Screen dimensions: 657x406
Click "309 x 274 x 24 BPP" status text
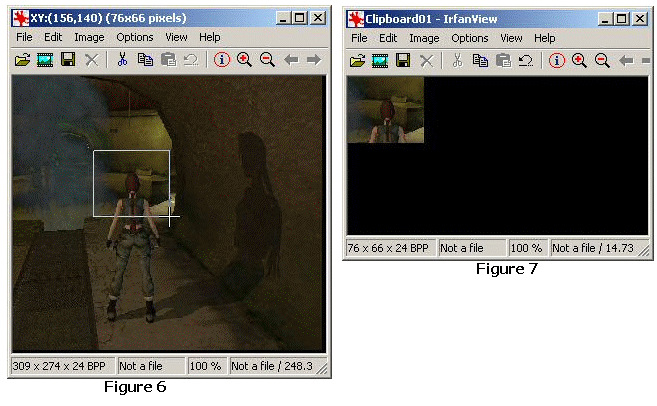pos(59,366)
